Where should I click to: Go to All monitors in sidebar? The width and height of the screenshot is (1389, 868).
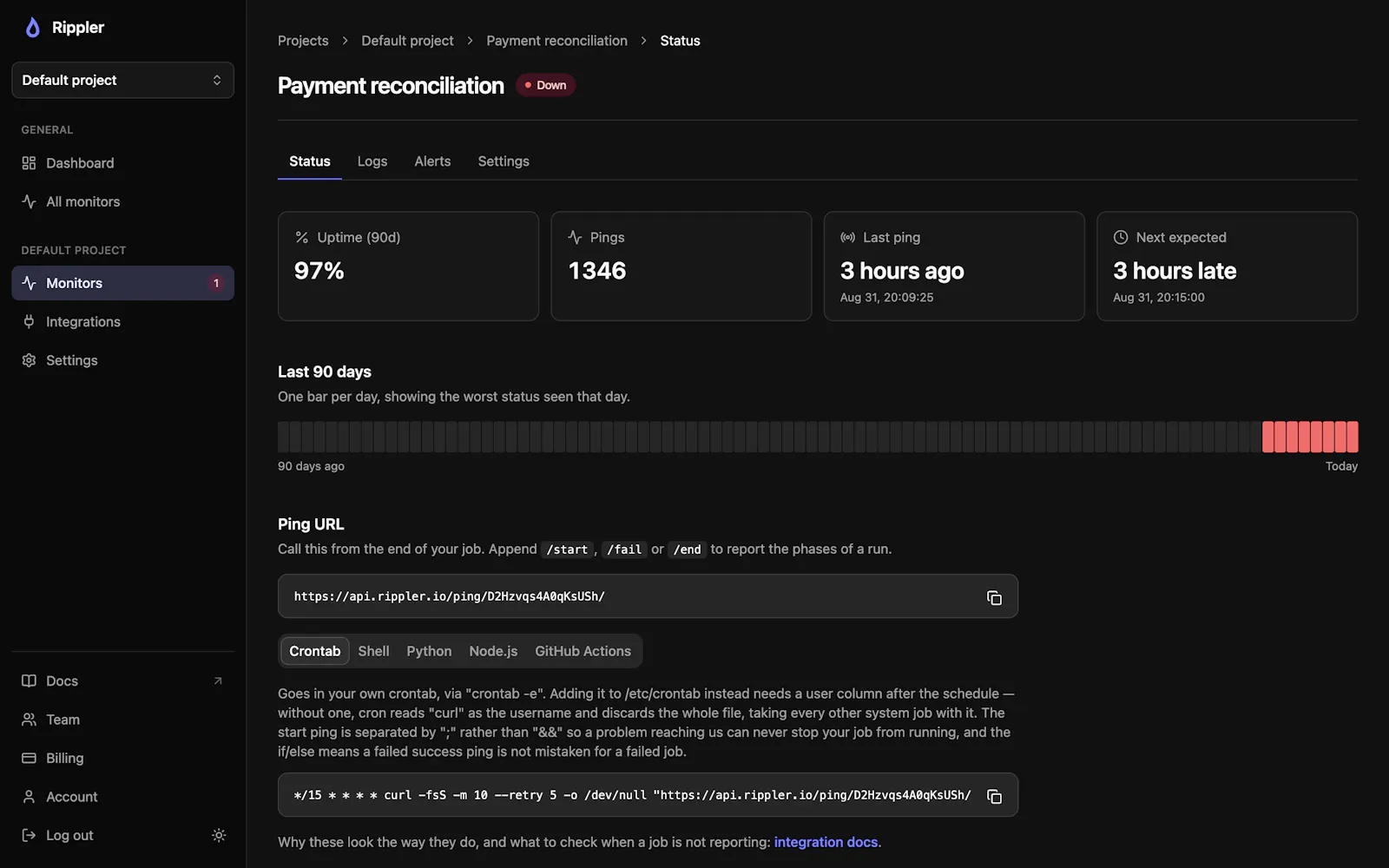(122, 201)
